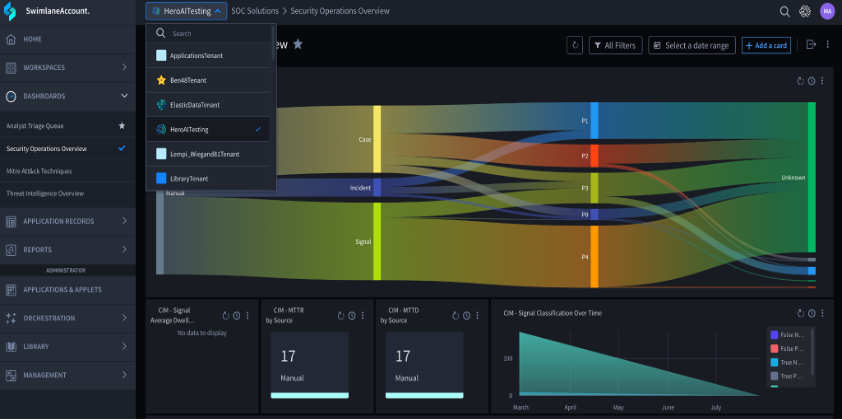Click the Sankey card clock icon
The width and height of the screenshot is (842, 420).
click(x=811, y=81)
